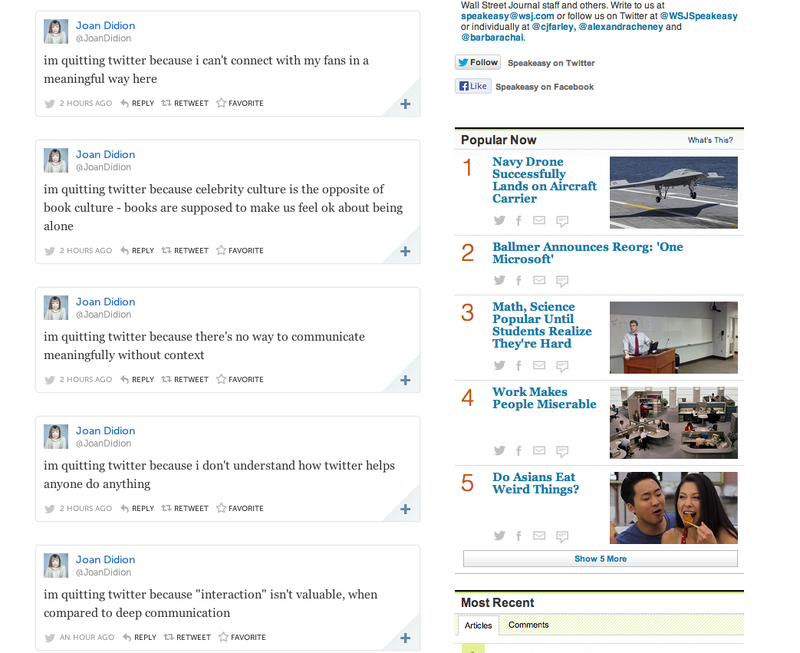Reply to the 'can't connect with my fans' tweet
This screenshot has width=800, height=653.
(x=137, y=103)
